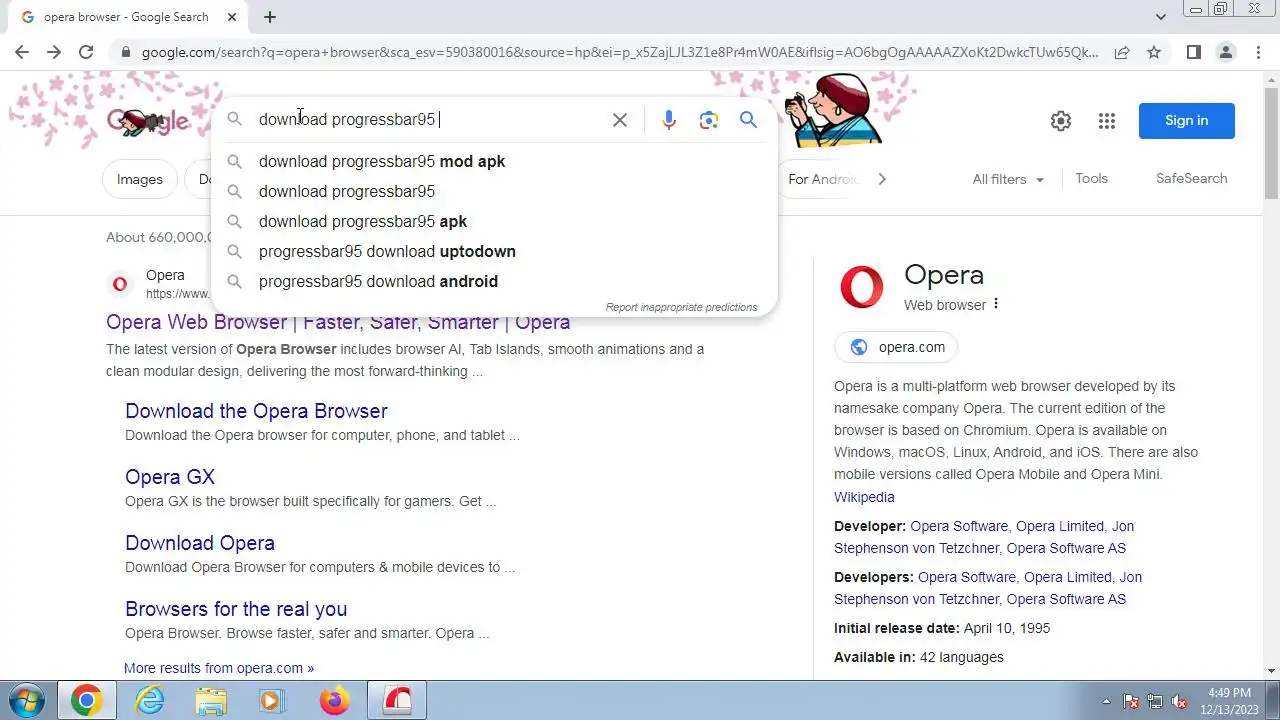
Task: Open more options beside Web browser
Action: click(995, 304)
